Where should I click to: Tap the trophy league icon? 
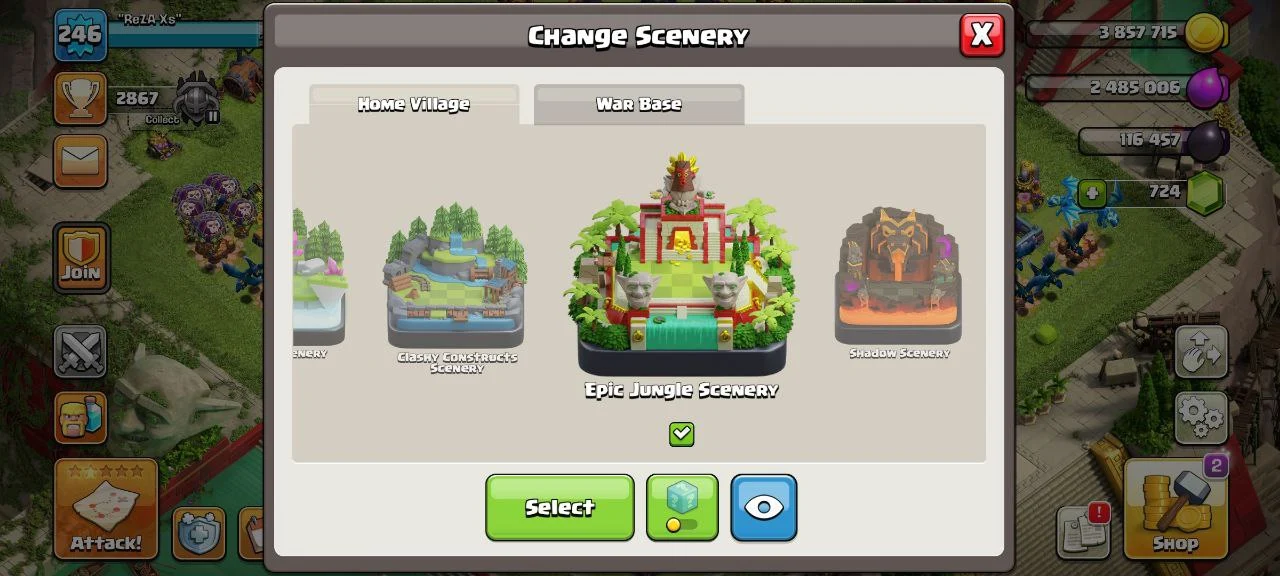80,98
